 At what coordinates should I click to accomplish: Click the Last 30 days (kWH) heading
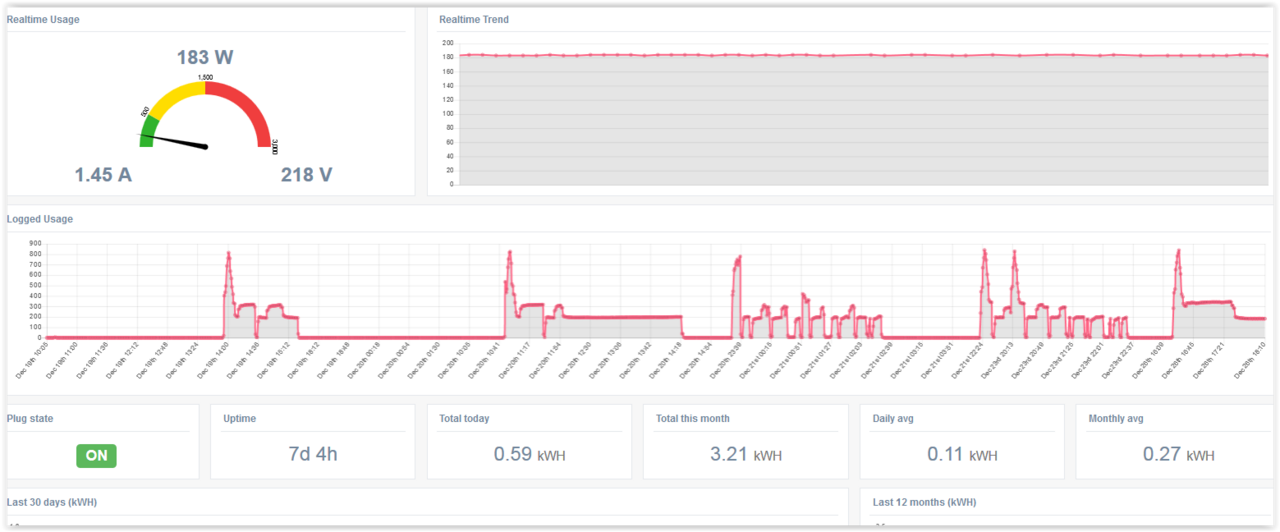52,502
